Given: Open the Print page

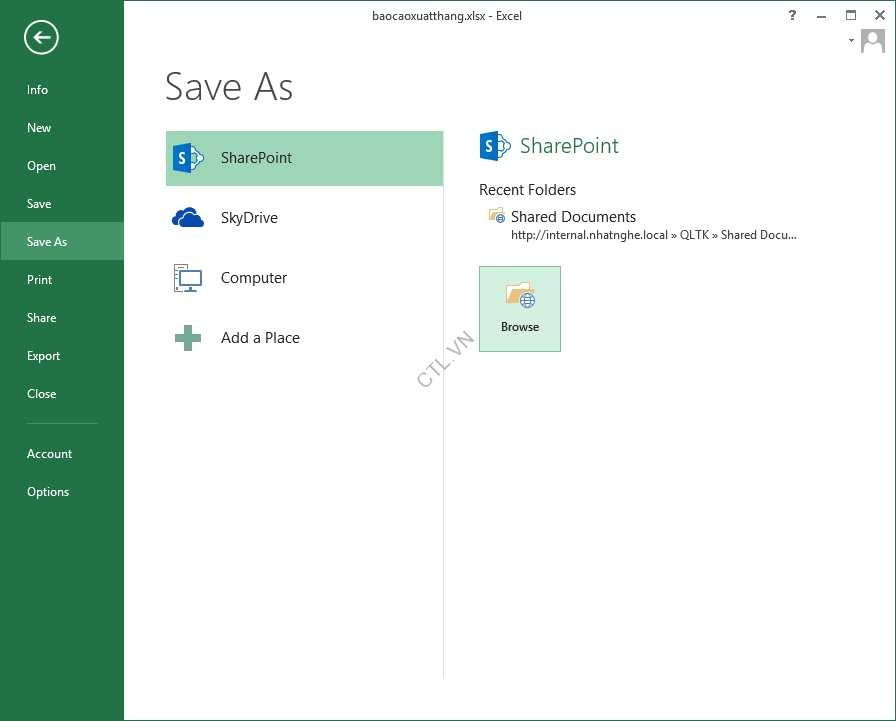Looking at the screenshot, I should (40, 280).
